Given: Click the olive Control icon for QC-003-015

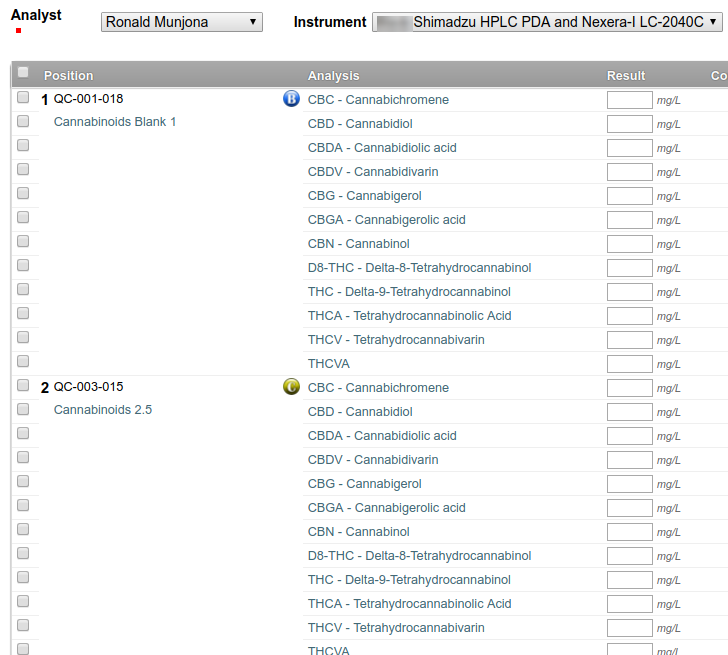Looking at the screenshot, I should click(x=291, y=387).
